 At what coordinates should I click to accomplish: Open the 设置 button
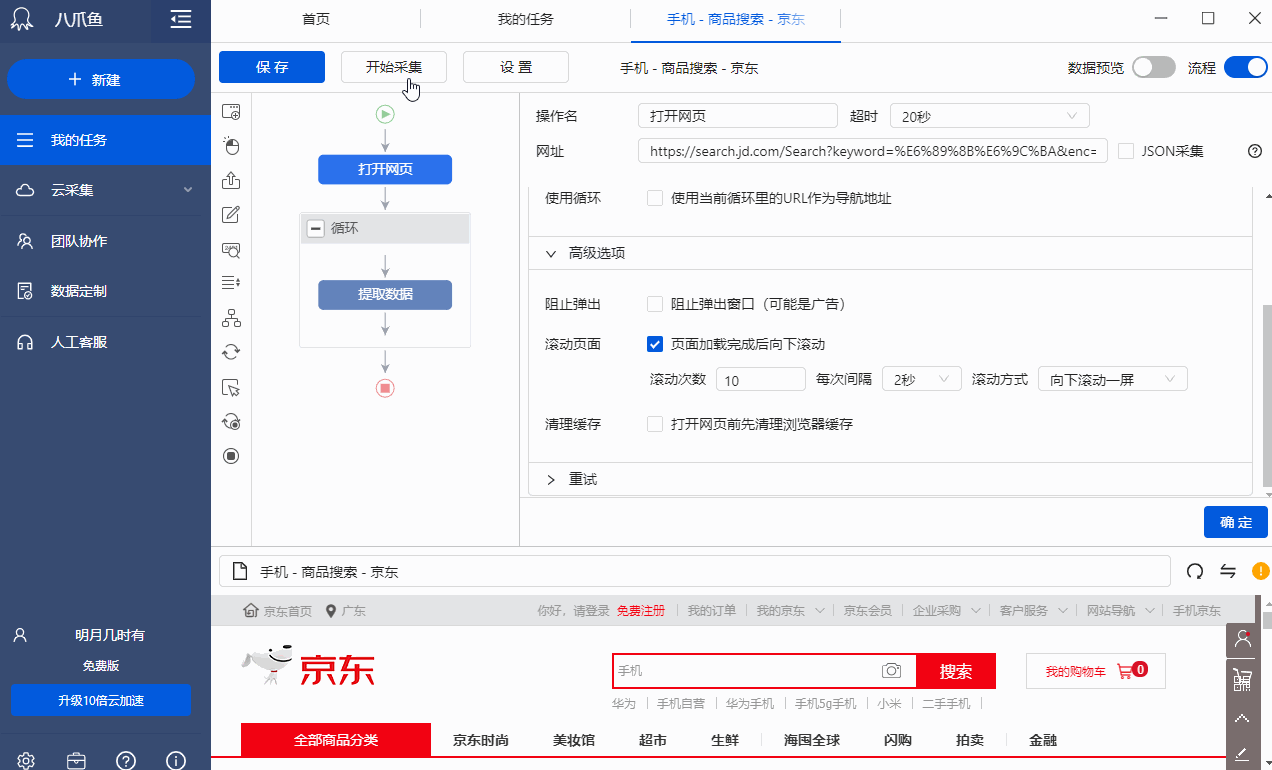point(516,67)
